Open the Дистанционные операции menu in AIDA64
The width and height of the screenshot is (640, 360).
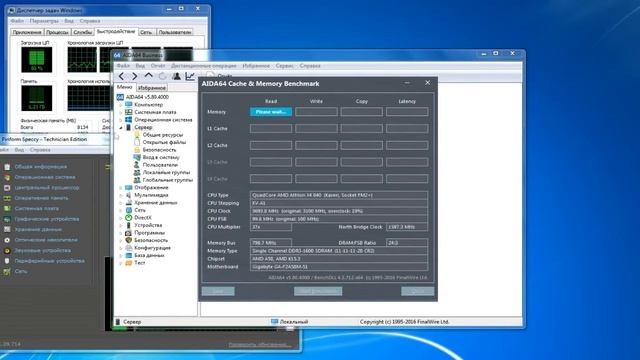(x=204, y=66)
